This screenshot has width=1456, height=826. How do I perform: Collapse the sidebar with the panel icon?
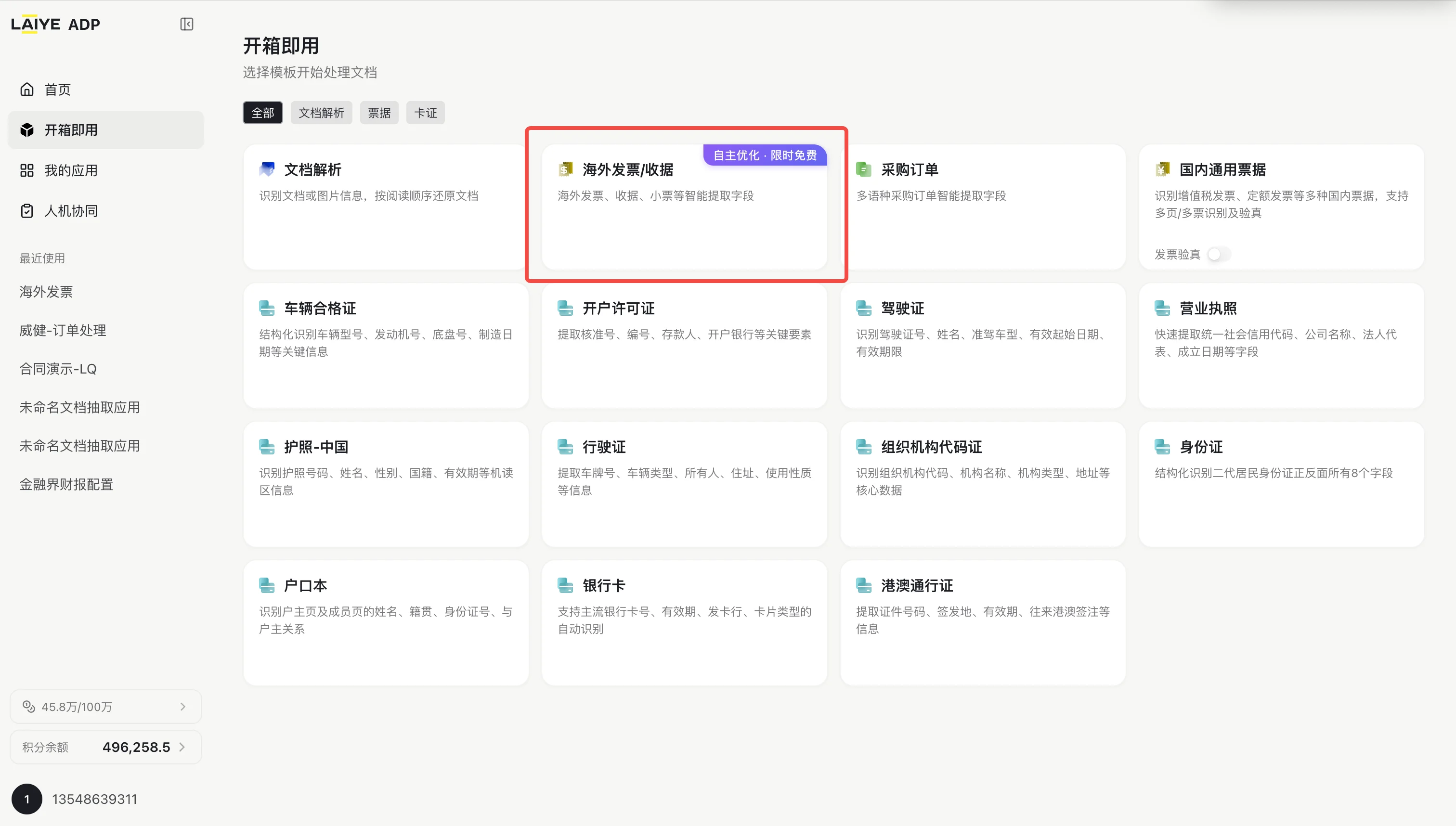pos(187,24)
